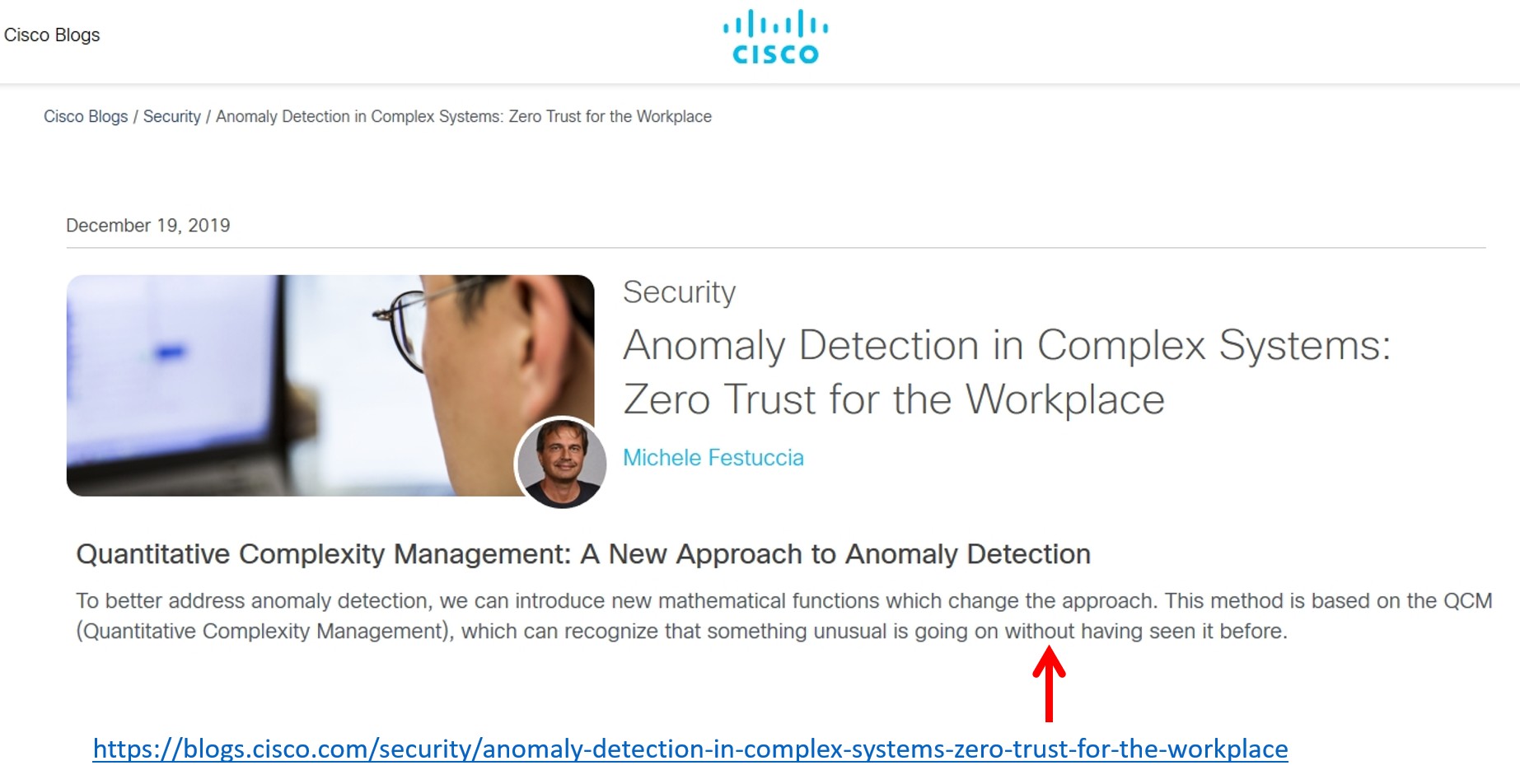Screen dimensions: 1520x784
Task: Click the red upward arrow annotation
Action: [1048, 684]
